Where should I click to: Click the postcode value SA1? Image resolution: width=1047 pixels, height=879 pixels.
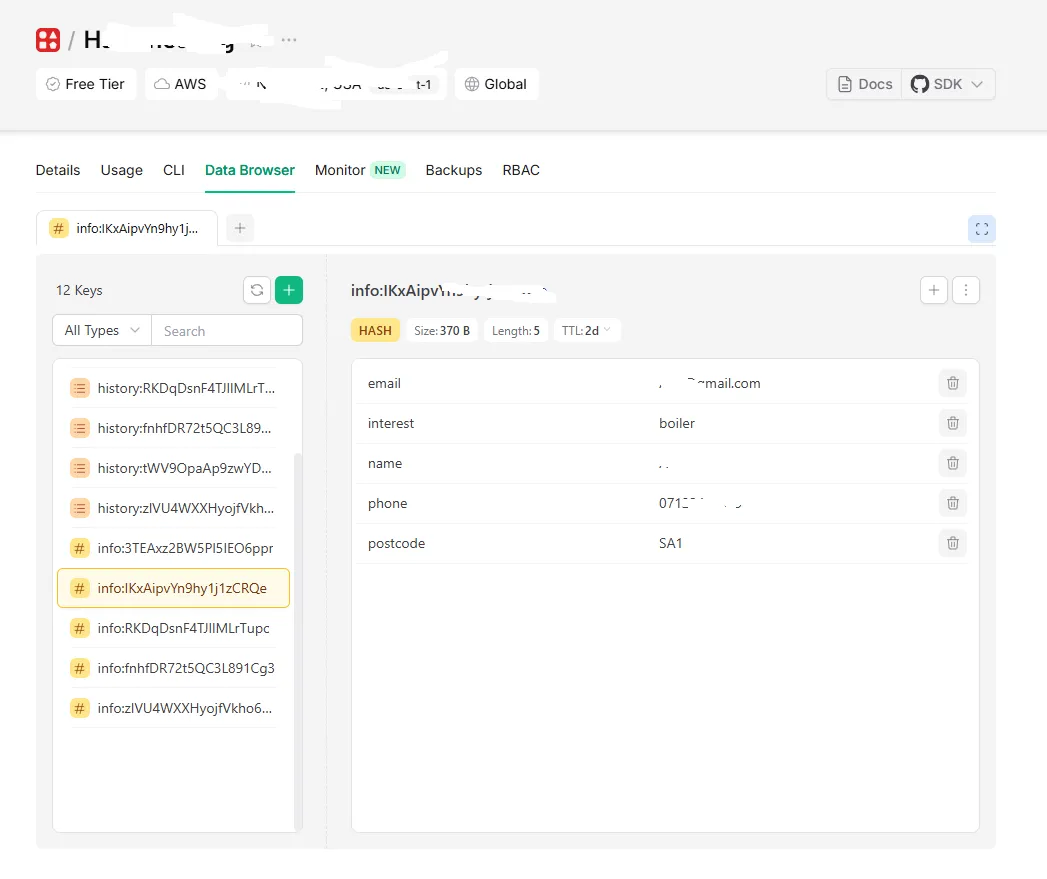(x=670, y=544)
